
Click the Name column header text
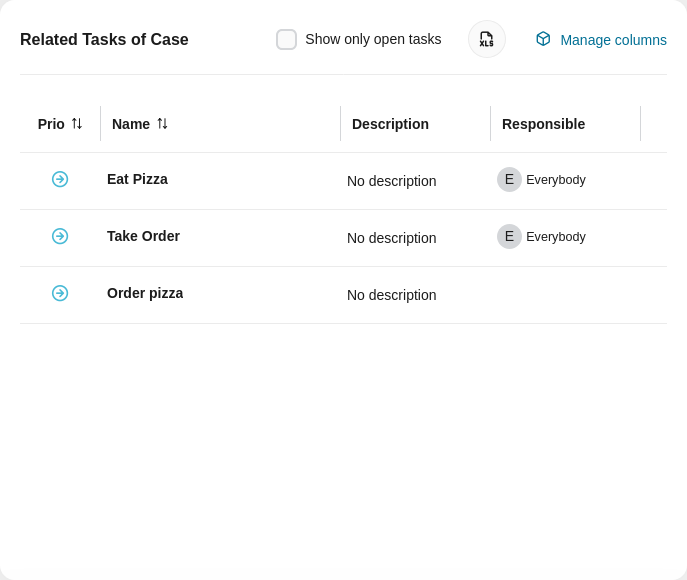131,124
